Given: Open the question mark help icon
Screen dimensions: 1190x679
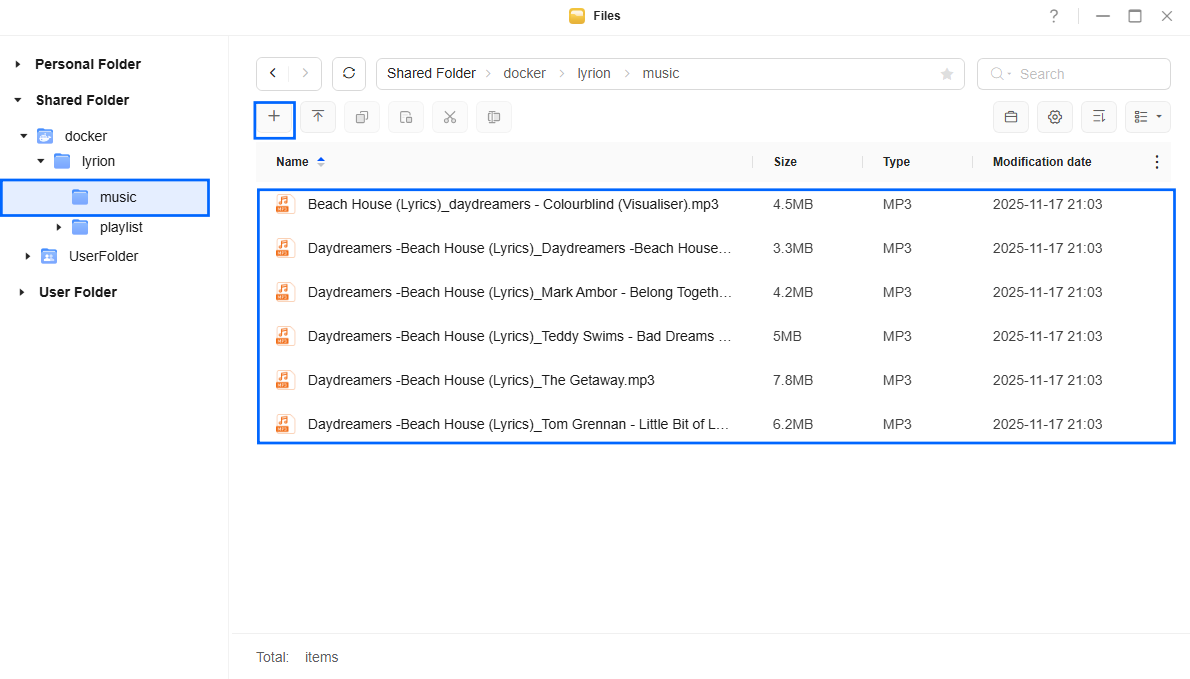Looking at the screenshot, I should (1053, 16).
